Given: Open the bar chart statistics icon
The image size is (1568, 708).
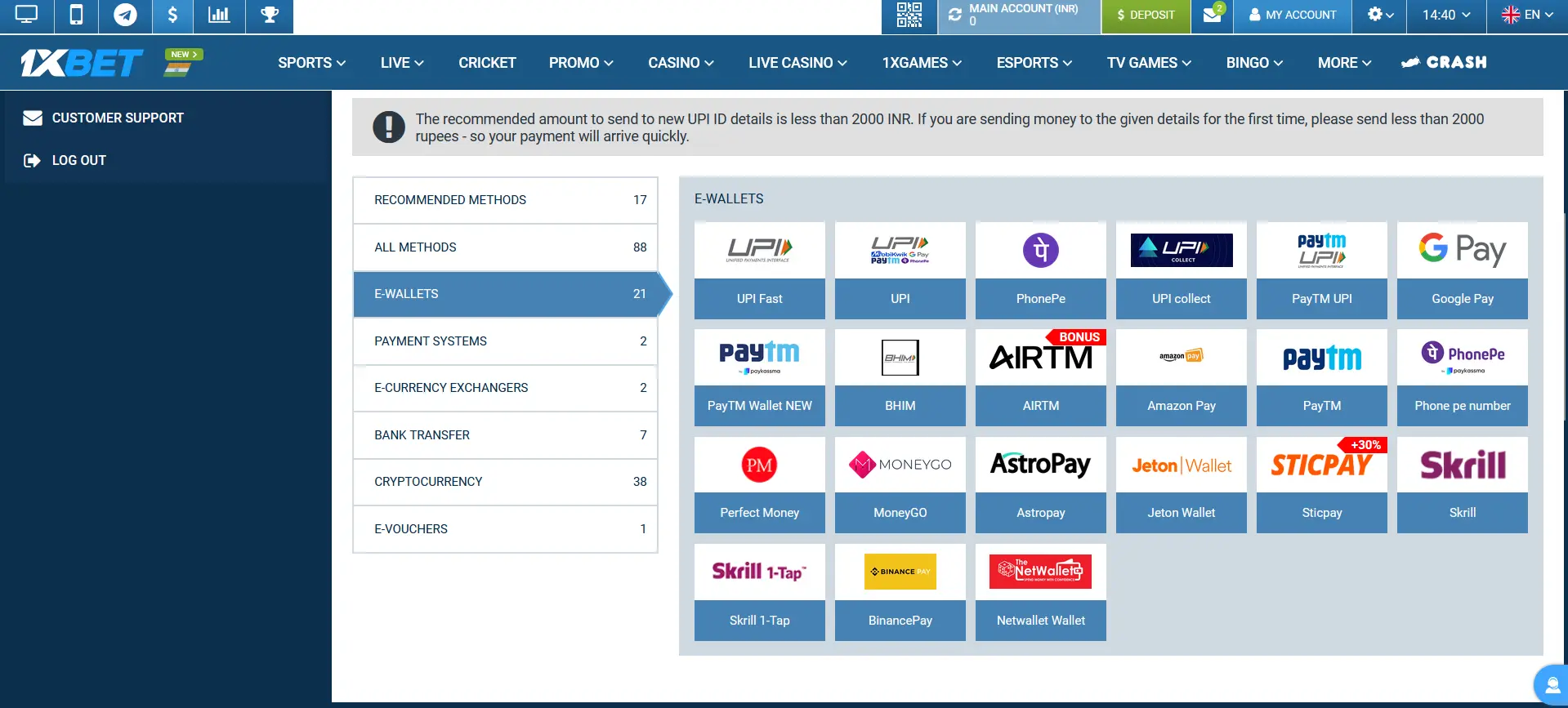Looking at the screenshot, I should (219, 15).
